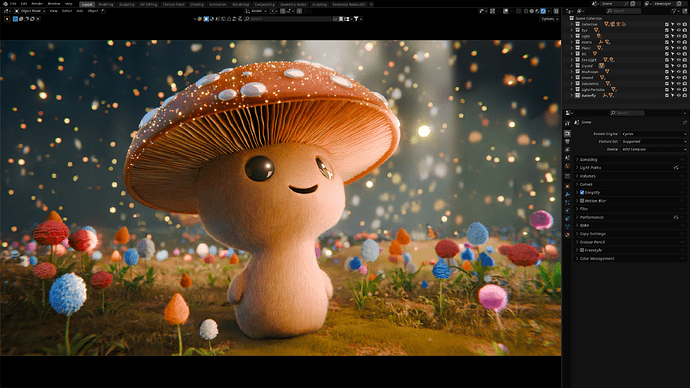690x388 pixels.
Task: Hide the Mushroom collection with eye icon
Action: 679,72
